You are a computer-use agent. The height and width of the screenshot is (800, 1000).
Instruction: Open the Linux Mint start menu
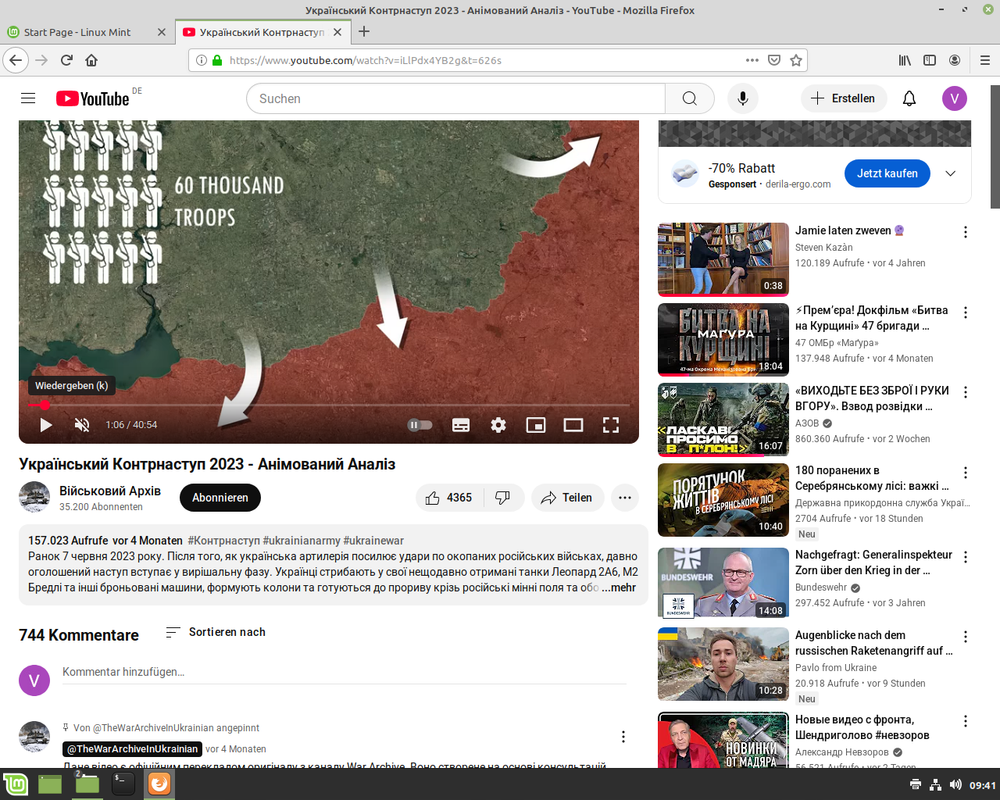coord(15,784)
